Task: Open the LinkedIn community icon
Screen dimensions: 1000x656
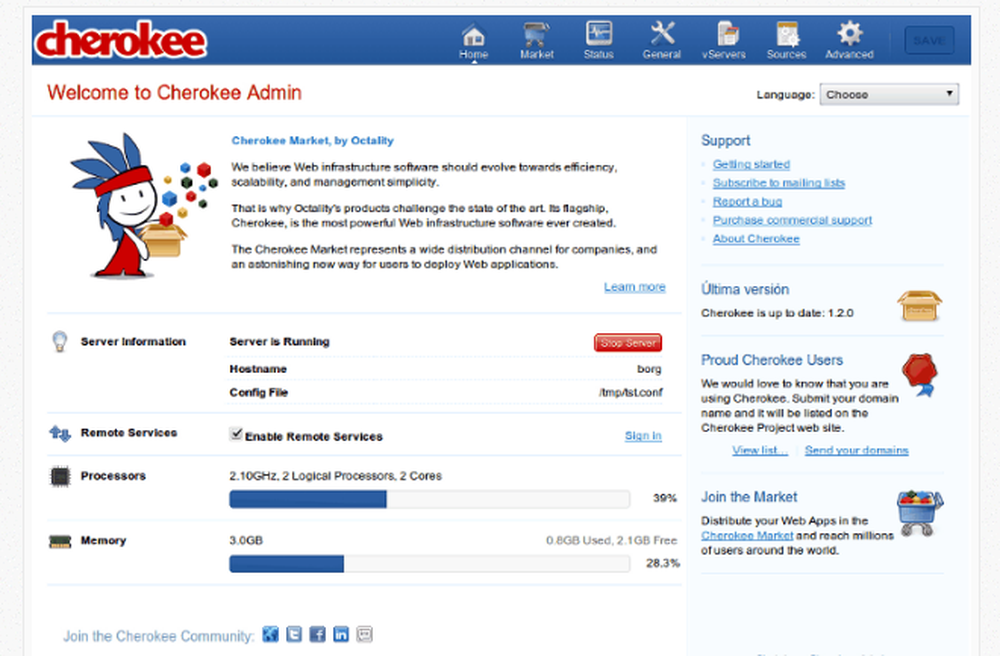Action: 341,634
